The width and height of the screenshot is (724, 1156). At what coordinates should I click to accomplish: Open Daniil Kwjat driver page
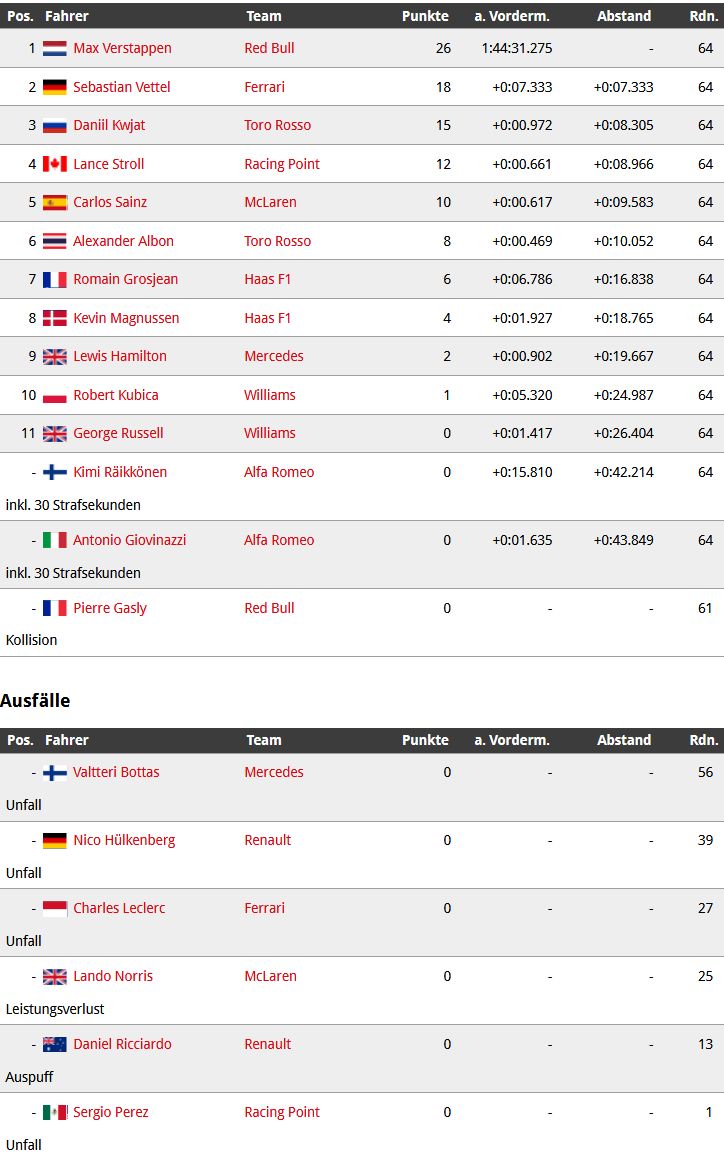click(x=109, y=125)
